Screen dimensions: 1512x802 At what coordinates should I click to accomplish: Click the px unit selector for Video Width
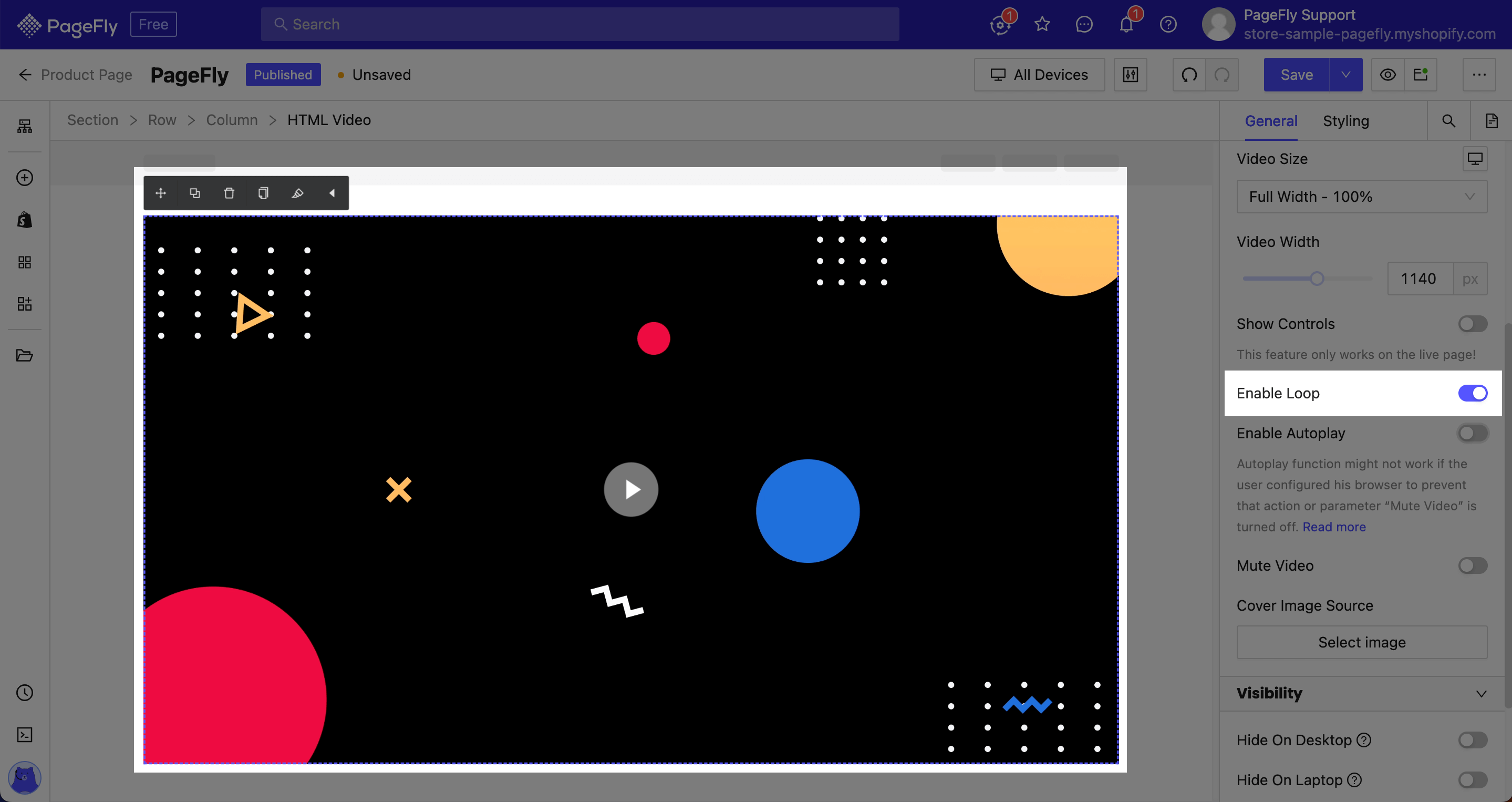tap(1470, 279)
